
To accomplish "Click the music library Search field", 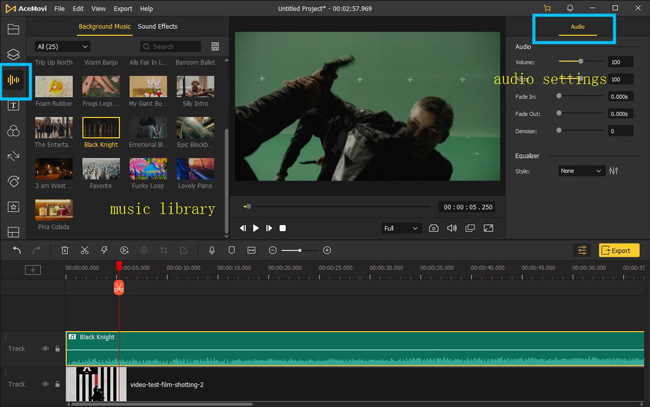I will point(171,47).
